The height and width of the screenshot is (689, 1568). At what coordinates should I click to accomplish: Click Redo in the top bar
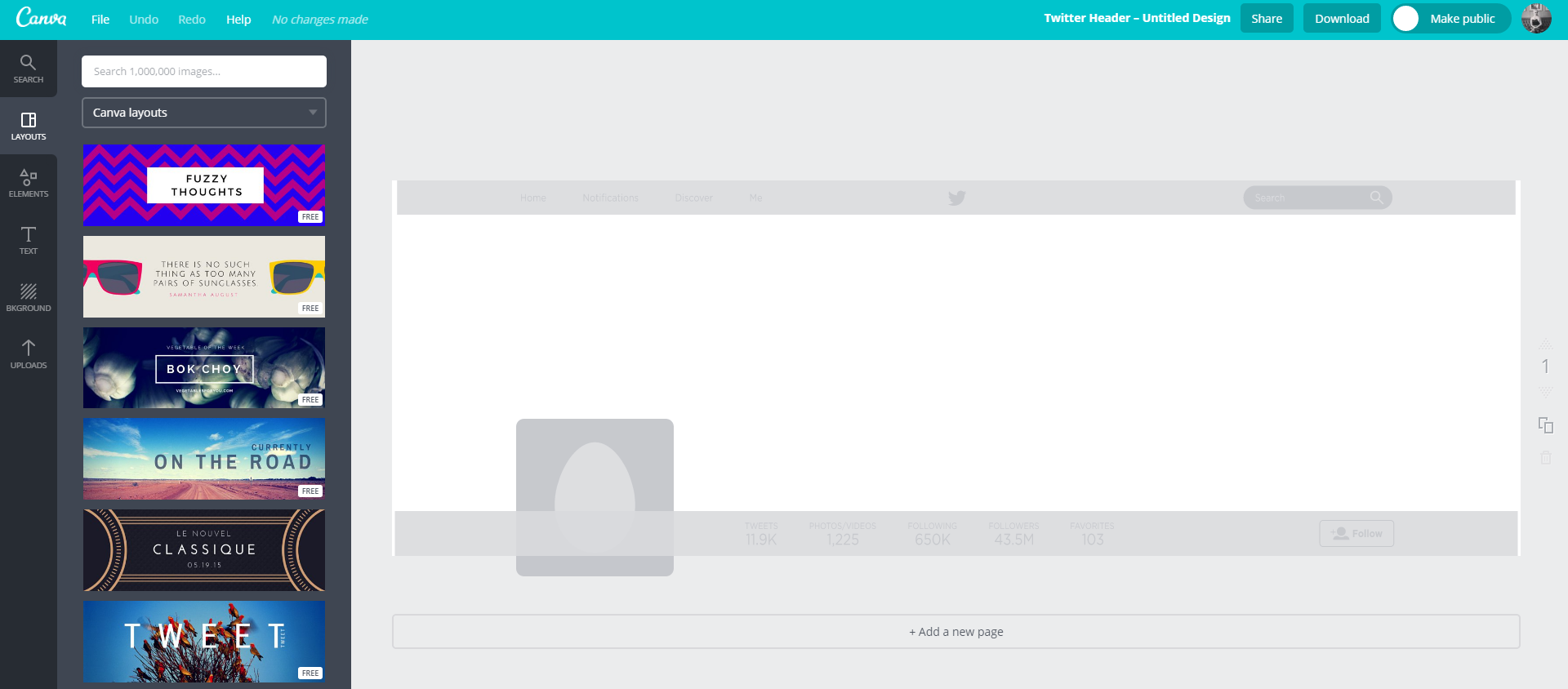click(x=192, y=20)
